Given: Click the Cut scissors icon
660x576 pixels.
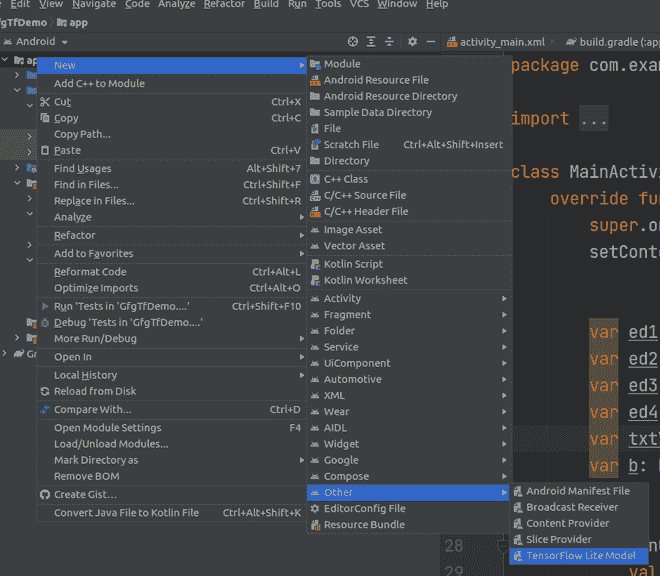Looking at the screenshot, I should (x=45, y=102).
